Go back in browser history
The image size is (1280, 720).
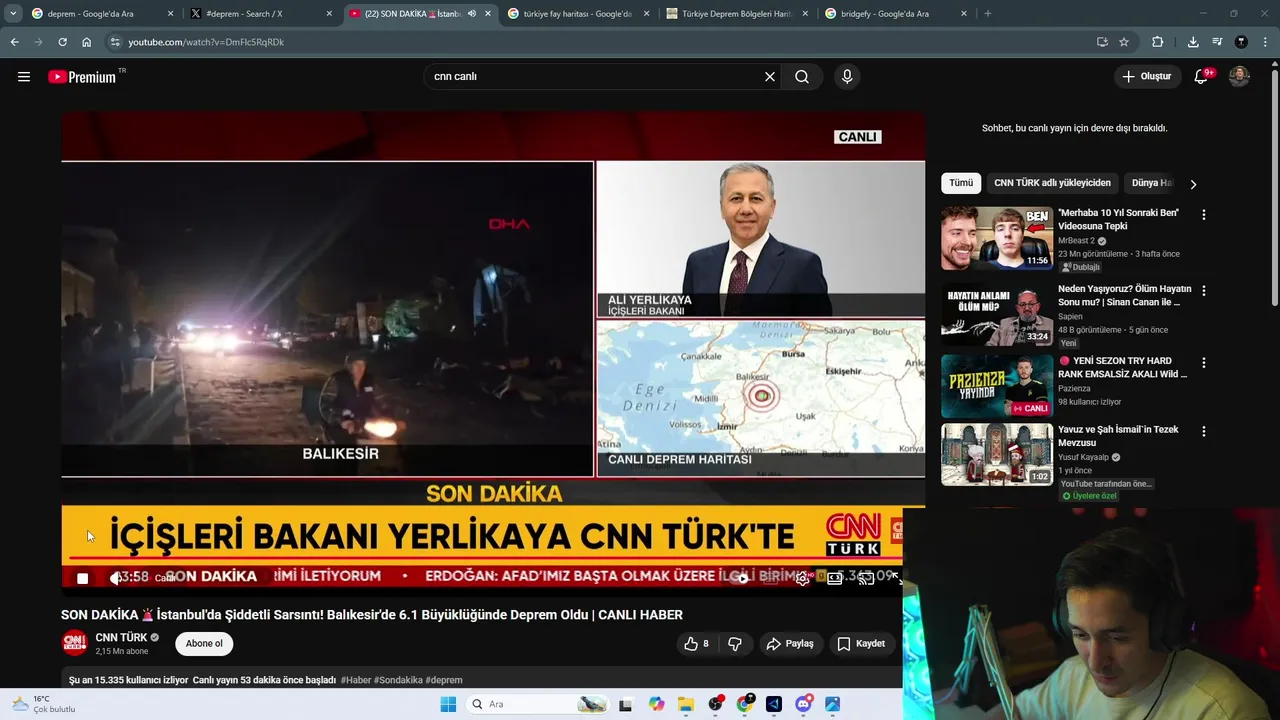[14, 42]
